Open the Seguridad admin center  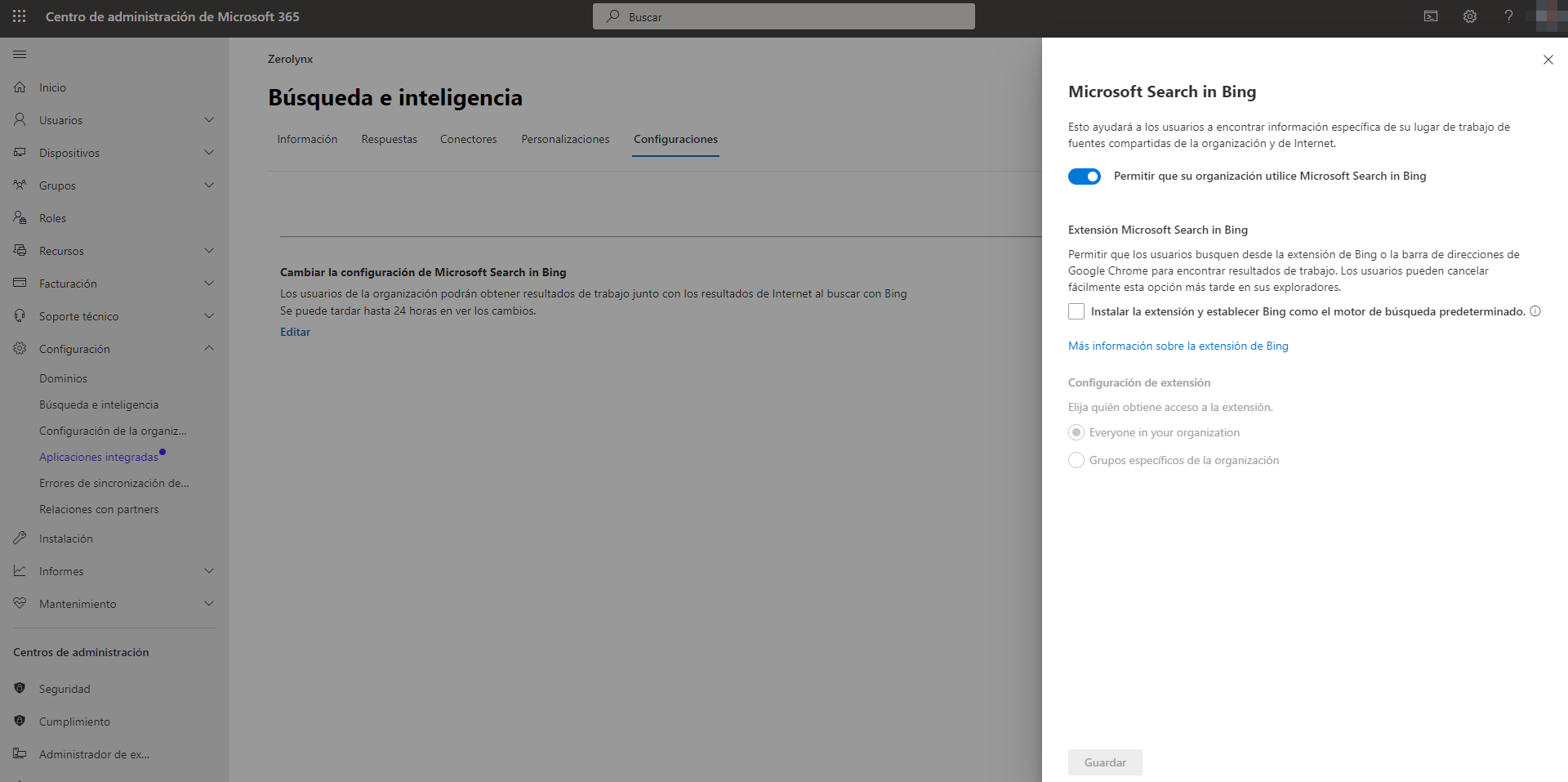click(x=65, y=689)
